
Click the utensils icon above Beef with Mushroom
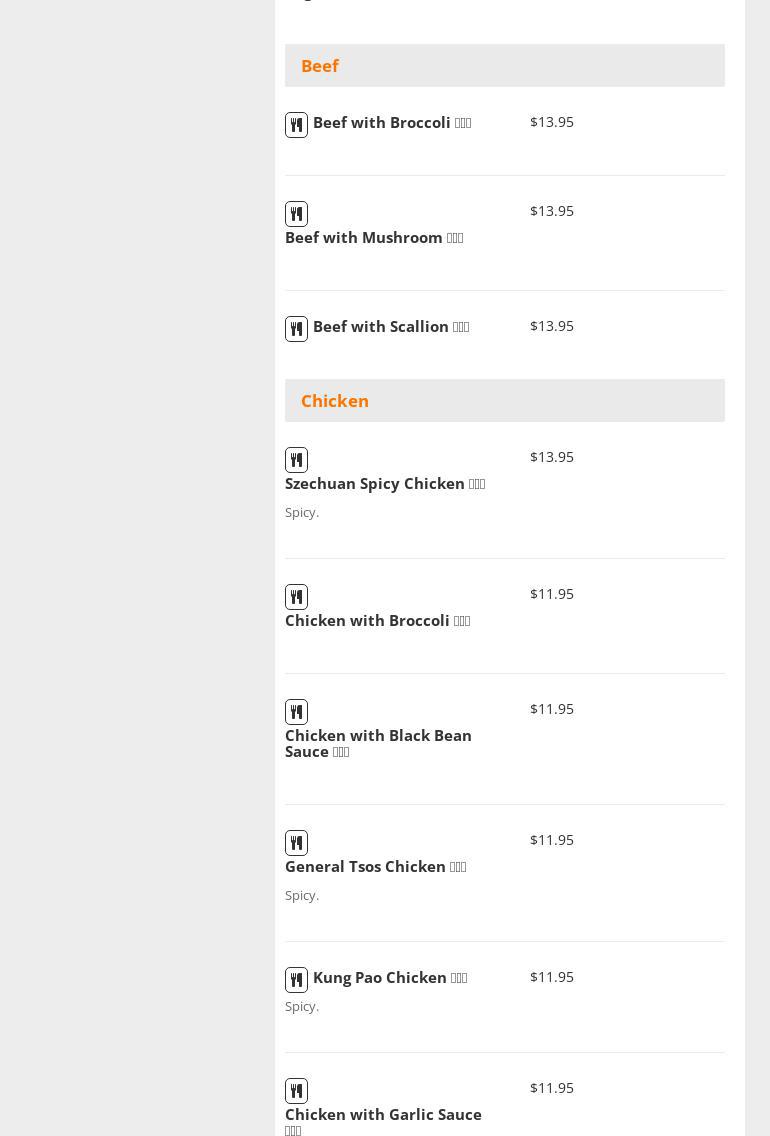point(296,214)
